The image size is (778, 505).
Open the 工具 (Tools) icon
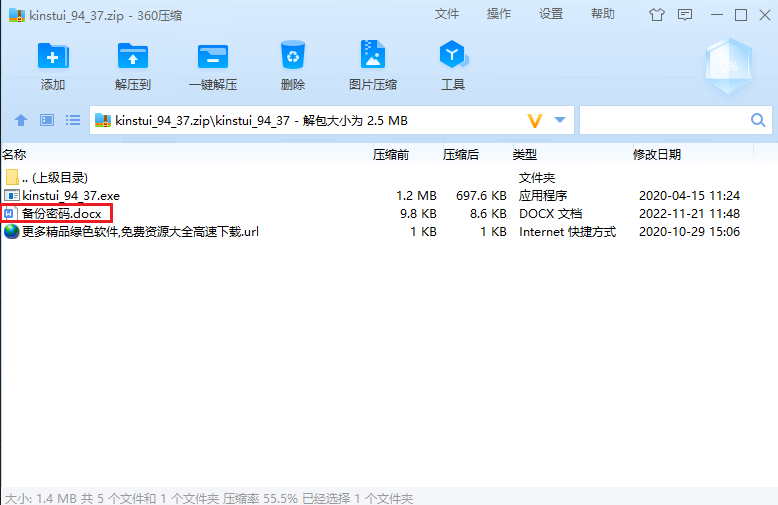click(x=453, y=56)
